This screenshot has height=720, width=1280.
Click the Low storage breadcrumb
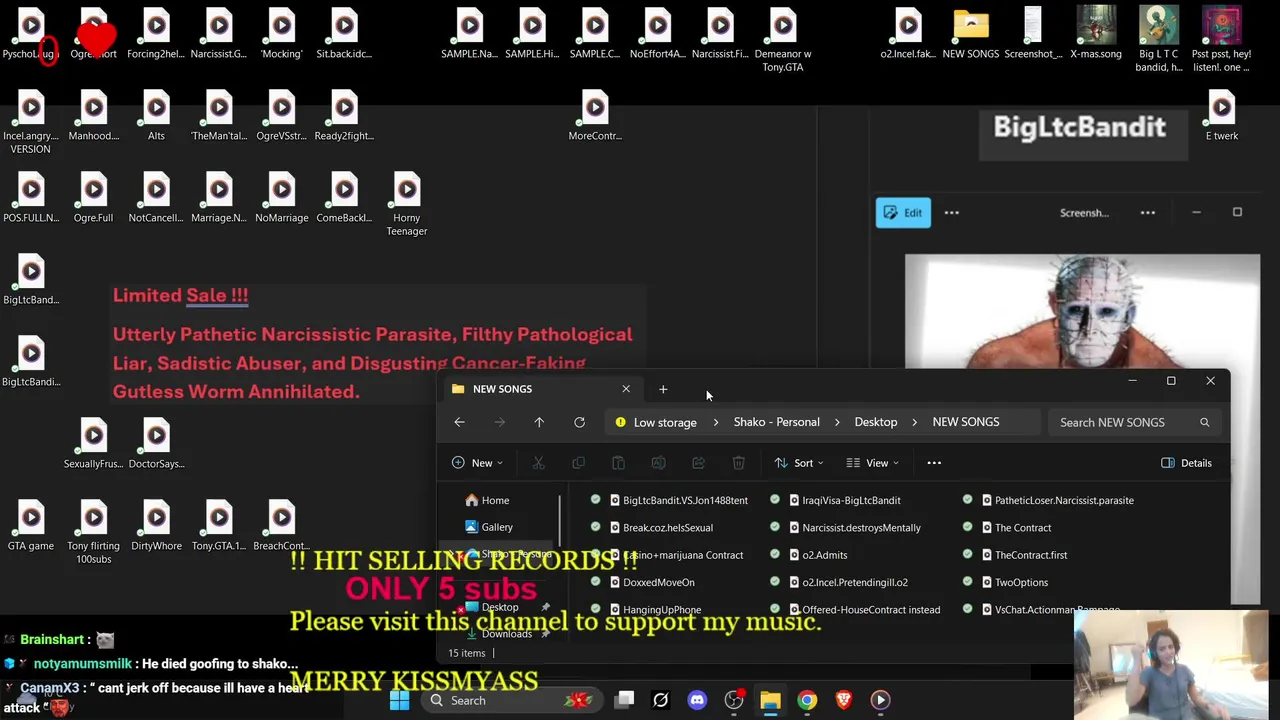click(665, 422)
